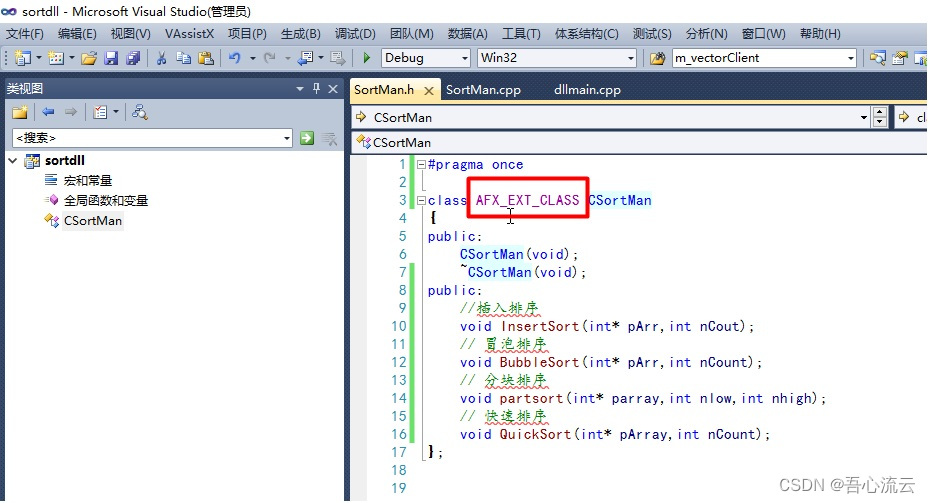Click the scope navigation up stepper arrow
930x503 pixels.
tap(880, 112)
